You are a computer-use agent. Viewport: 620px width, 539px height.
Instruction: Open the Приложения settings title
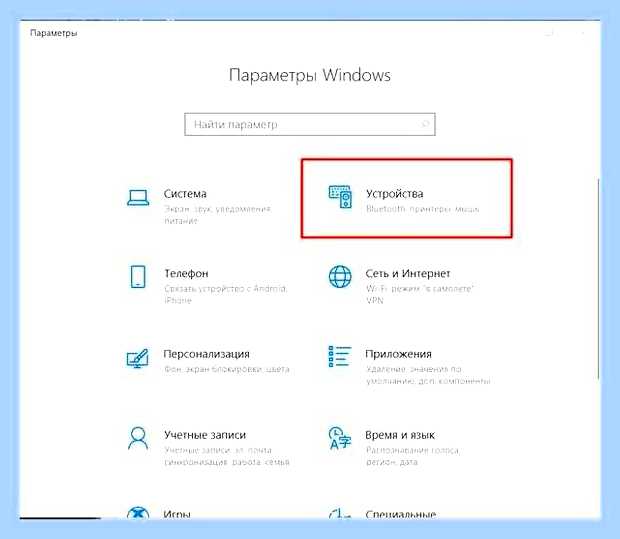point(398,354)
